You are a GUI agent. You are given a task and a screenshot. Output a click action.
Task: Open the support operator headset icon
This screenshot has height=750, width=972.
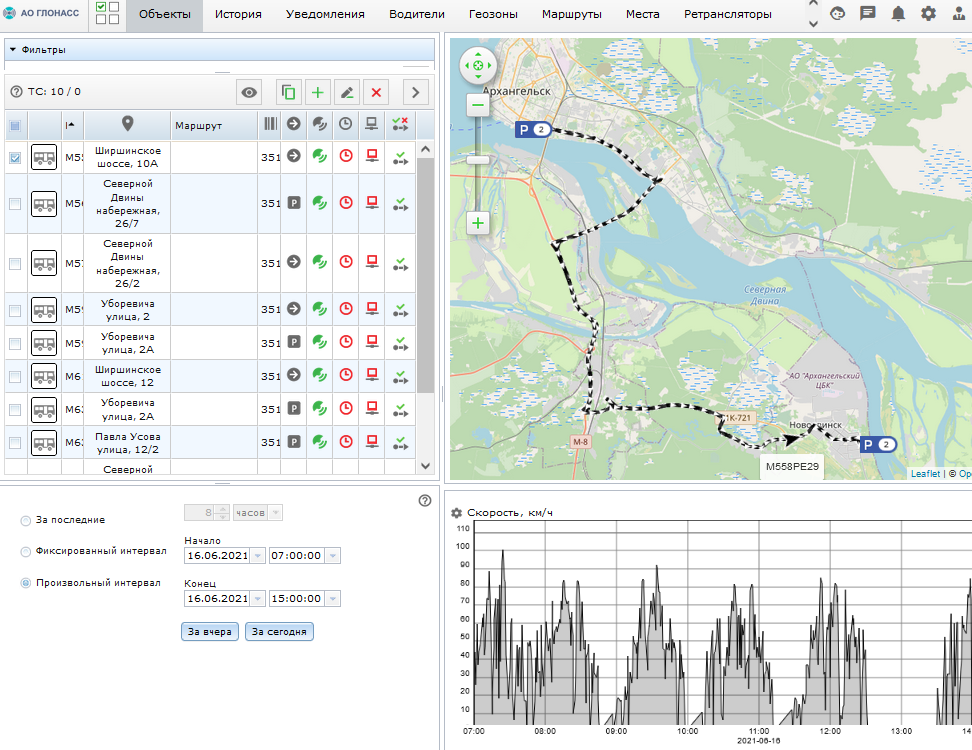pyautogui.click(x=838, y=14)
